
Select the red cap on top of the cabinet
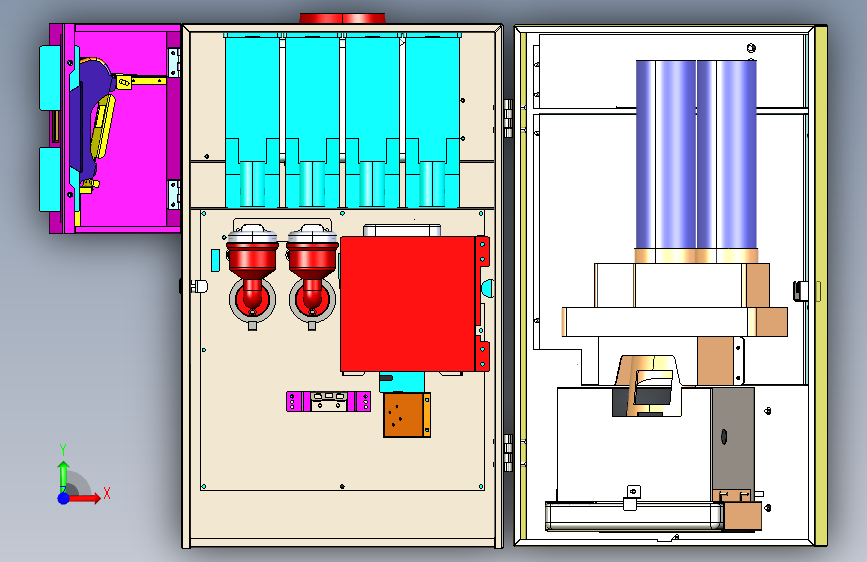tap(342, 18)
